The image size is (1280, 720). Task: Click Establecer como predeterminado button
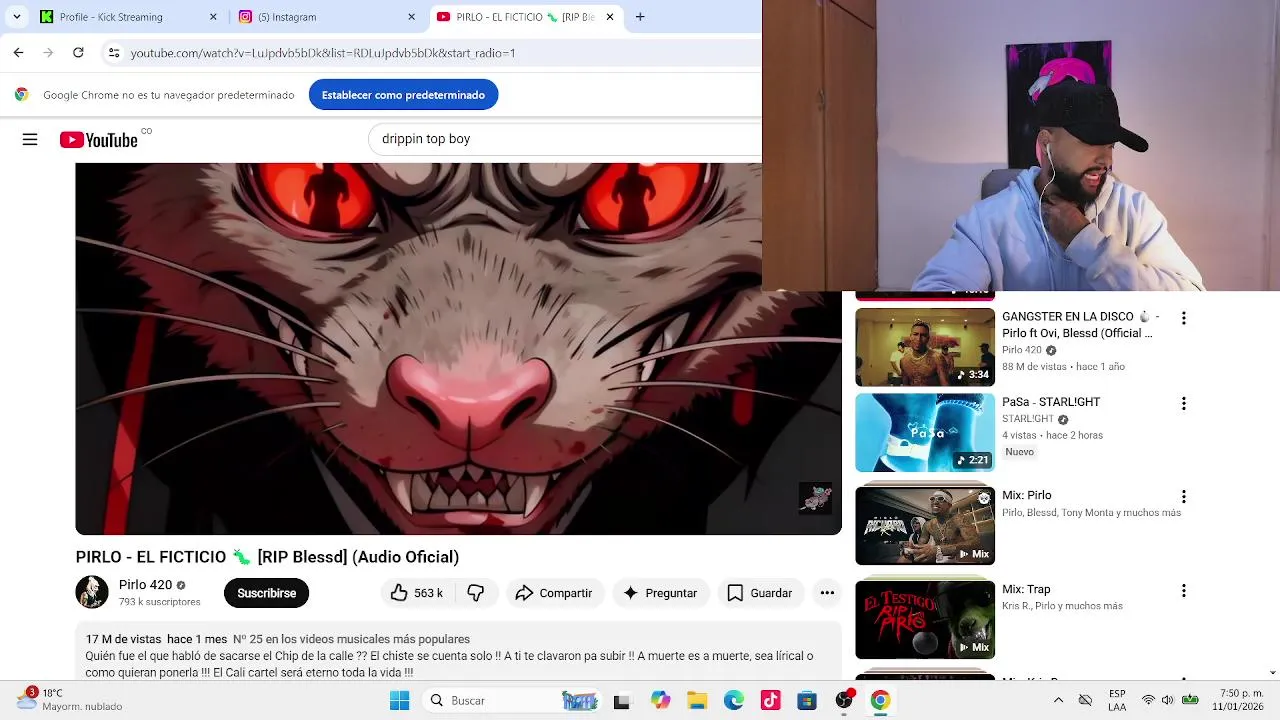tap(403, 95)
